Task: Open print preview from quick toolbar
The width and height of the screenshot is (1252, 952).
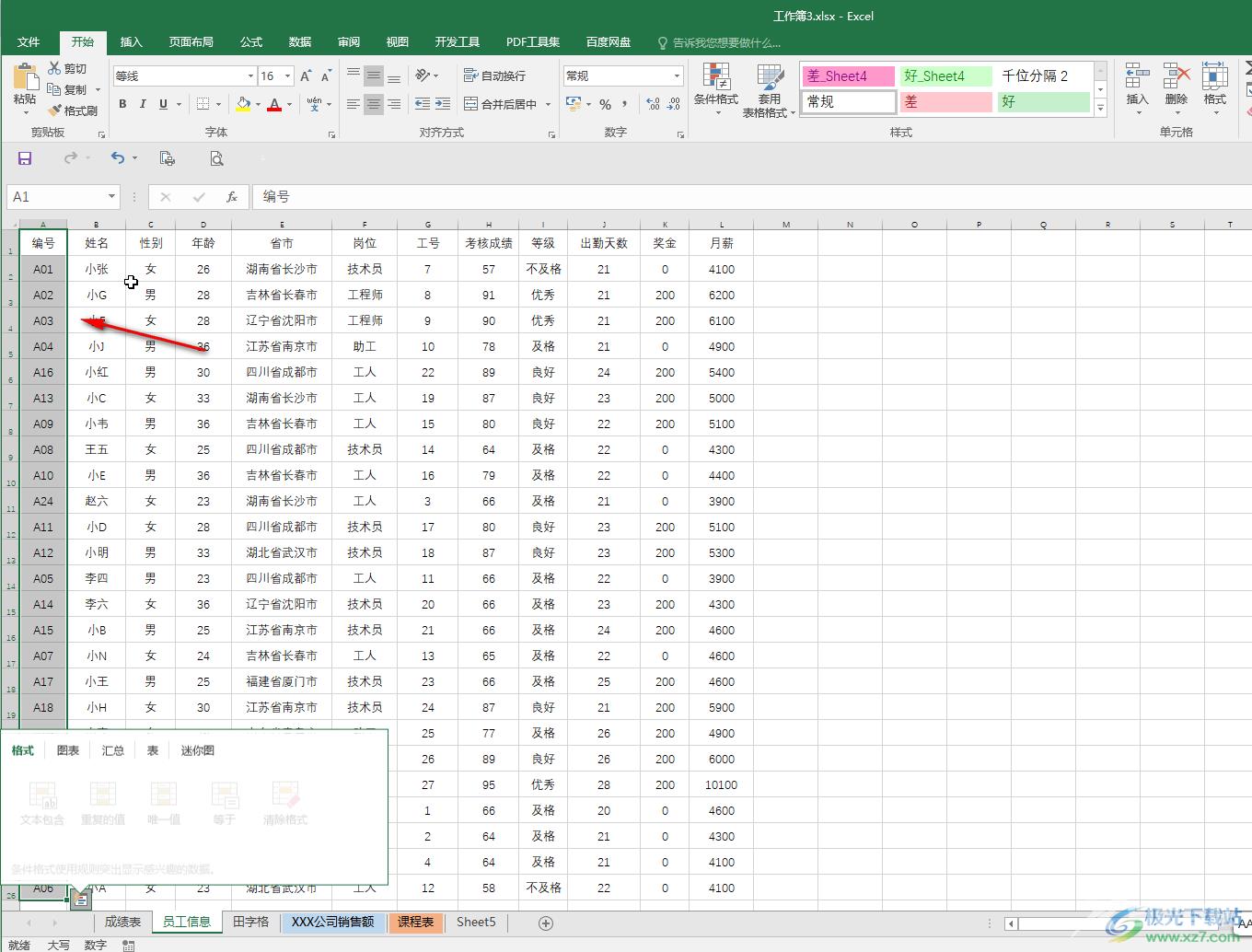Action: click(216, 158)
